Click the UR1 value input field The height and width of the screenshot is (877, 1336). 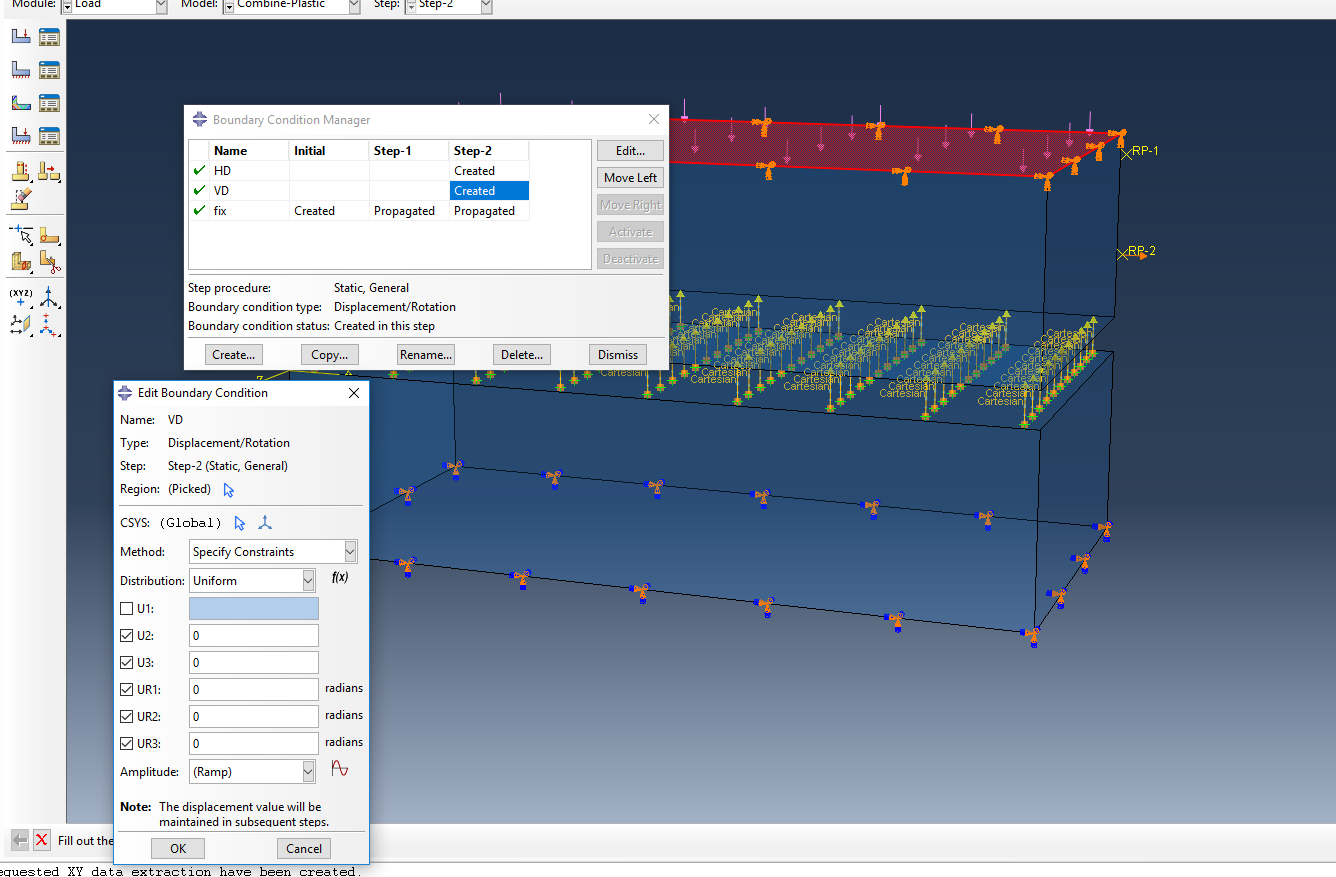pyautogui.click(x=254, y=689)
